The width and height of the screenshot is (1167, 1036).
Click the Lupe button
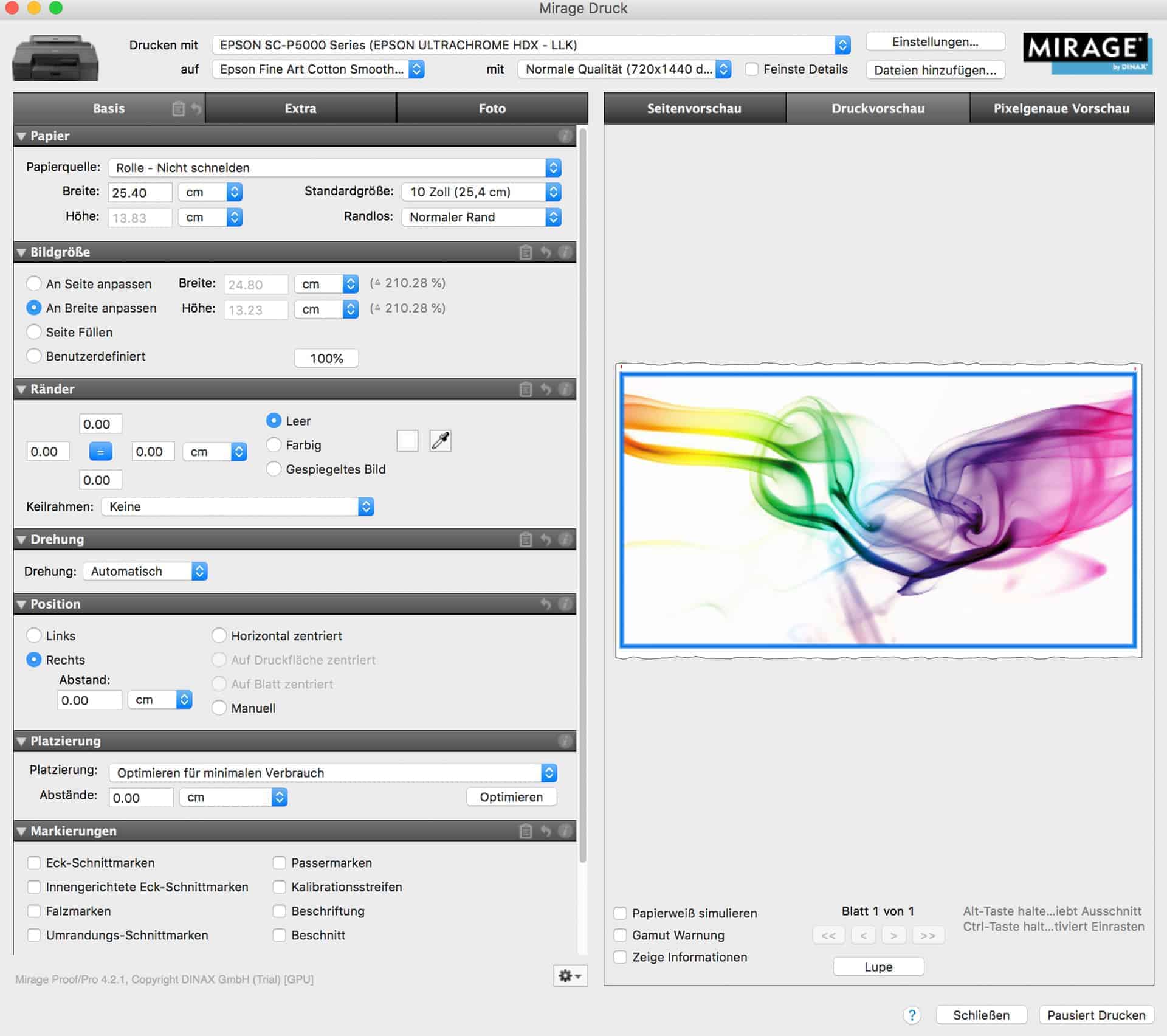pos(878,967)
